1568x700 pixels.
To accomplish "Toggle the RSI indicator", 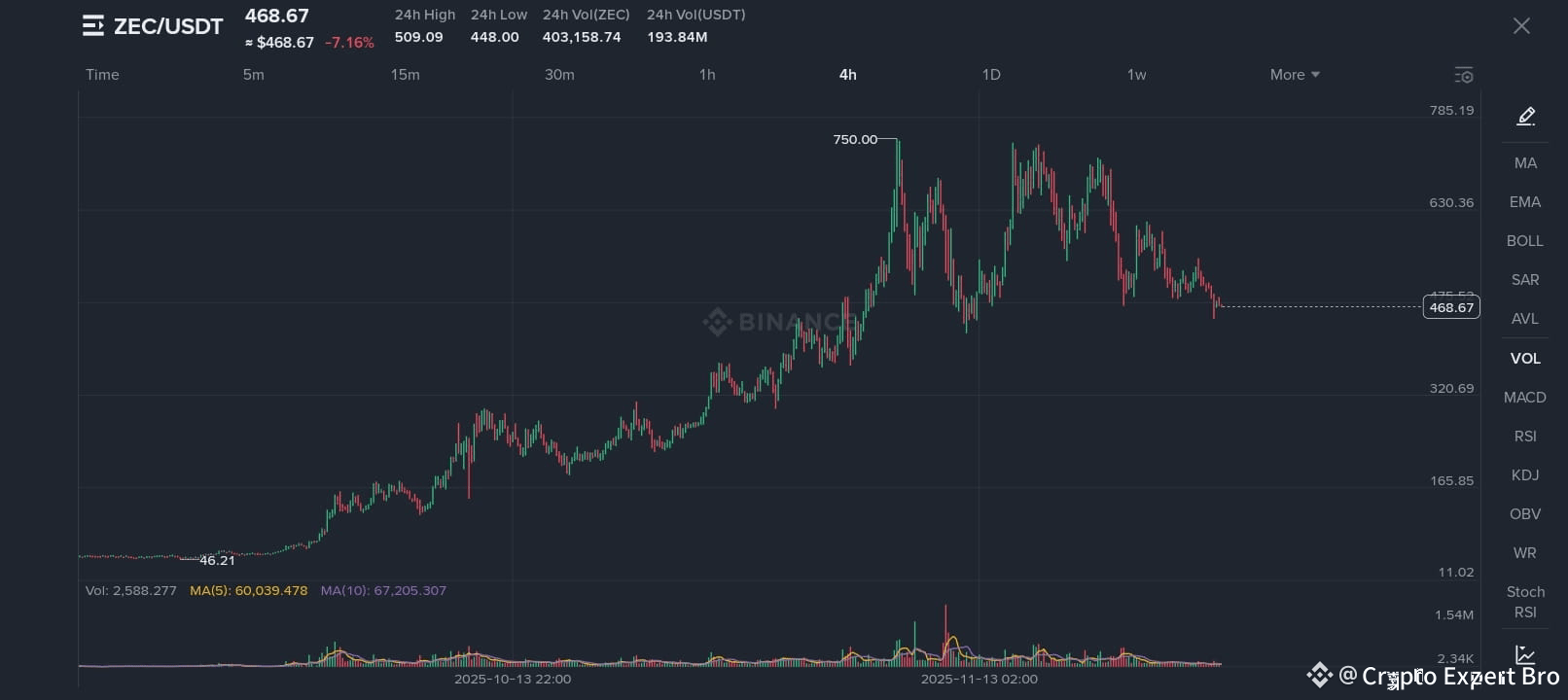I will pyautogui.click(x=1525, y=437).
